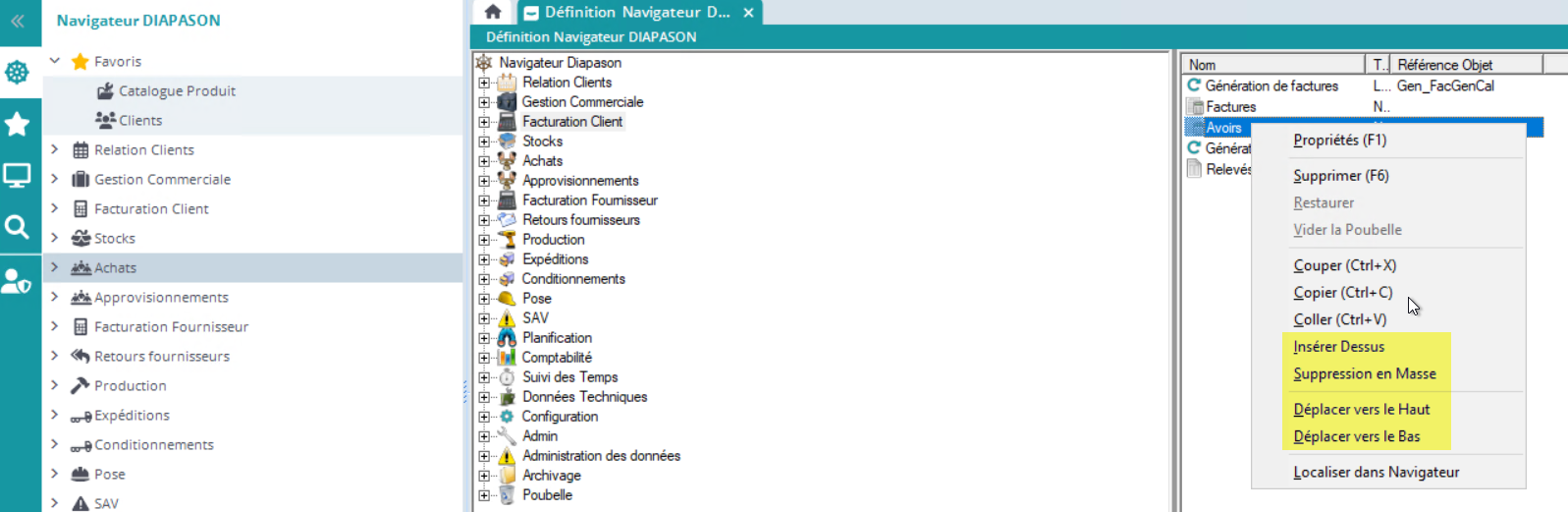Open Catalogue Produit favorite
This screenshot has width=1568, height=512.
click(x=177, y=90)
